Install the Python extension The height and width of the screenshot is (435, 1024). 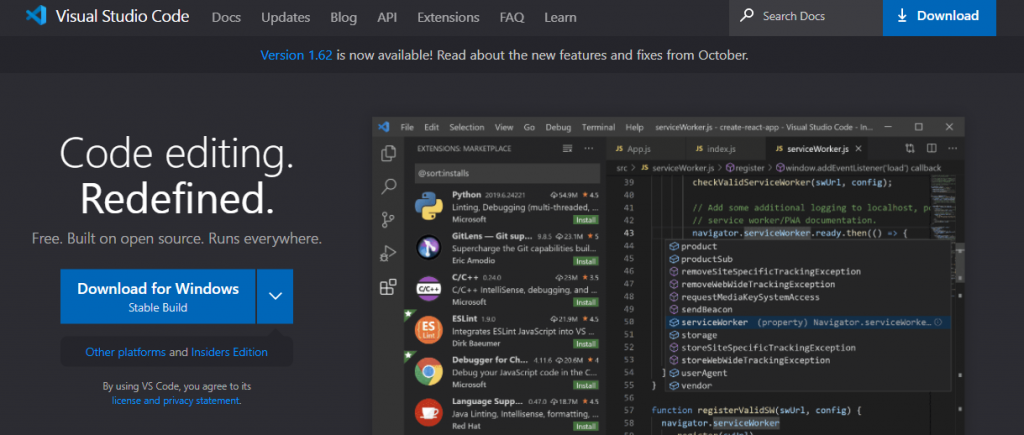click(586, 220)
